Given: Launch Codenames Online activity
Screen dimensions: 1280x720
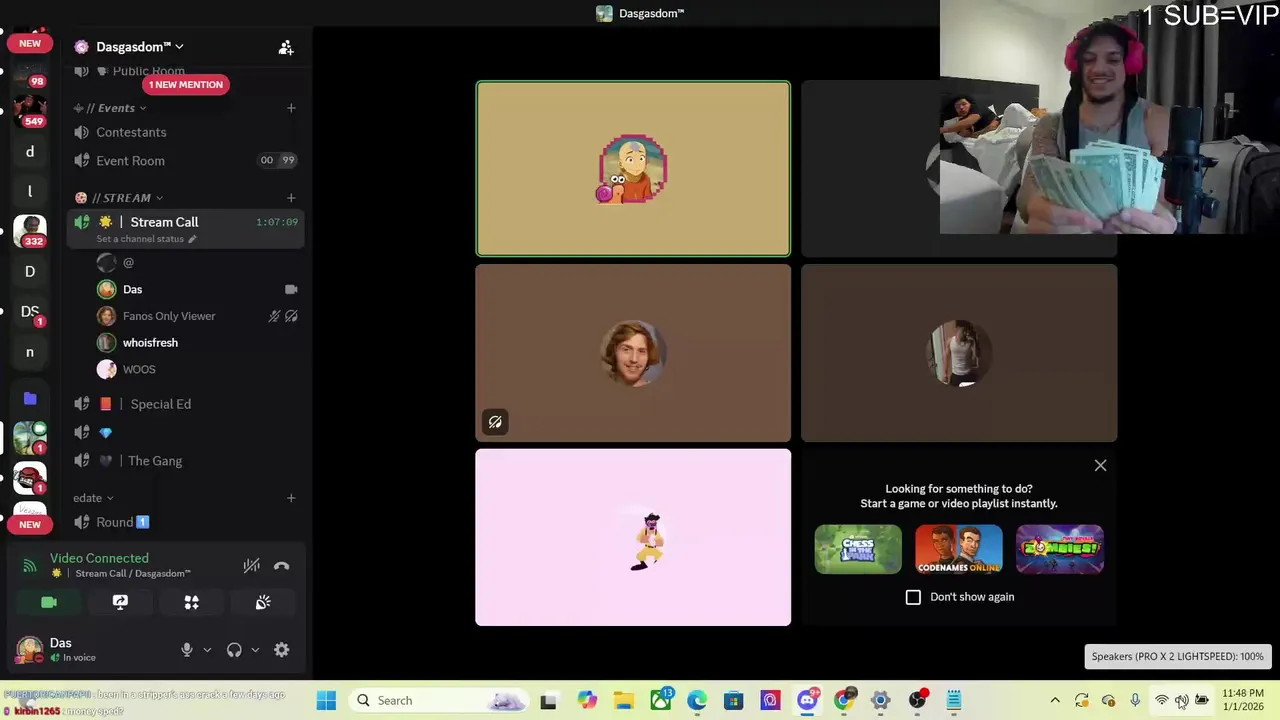Looking at the screenshot, I should click(959, 549).
